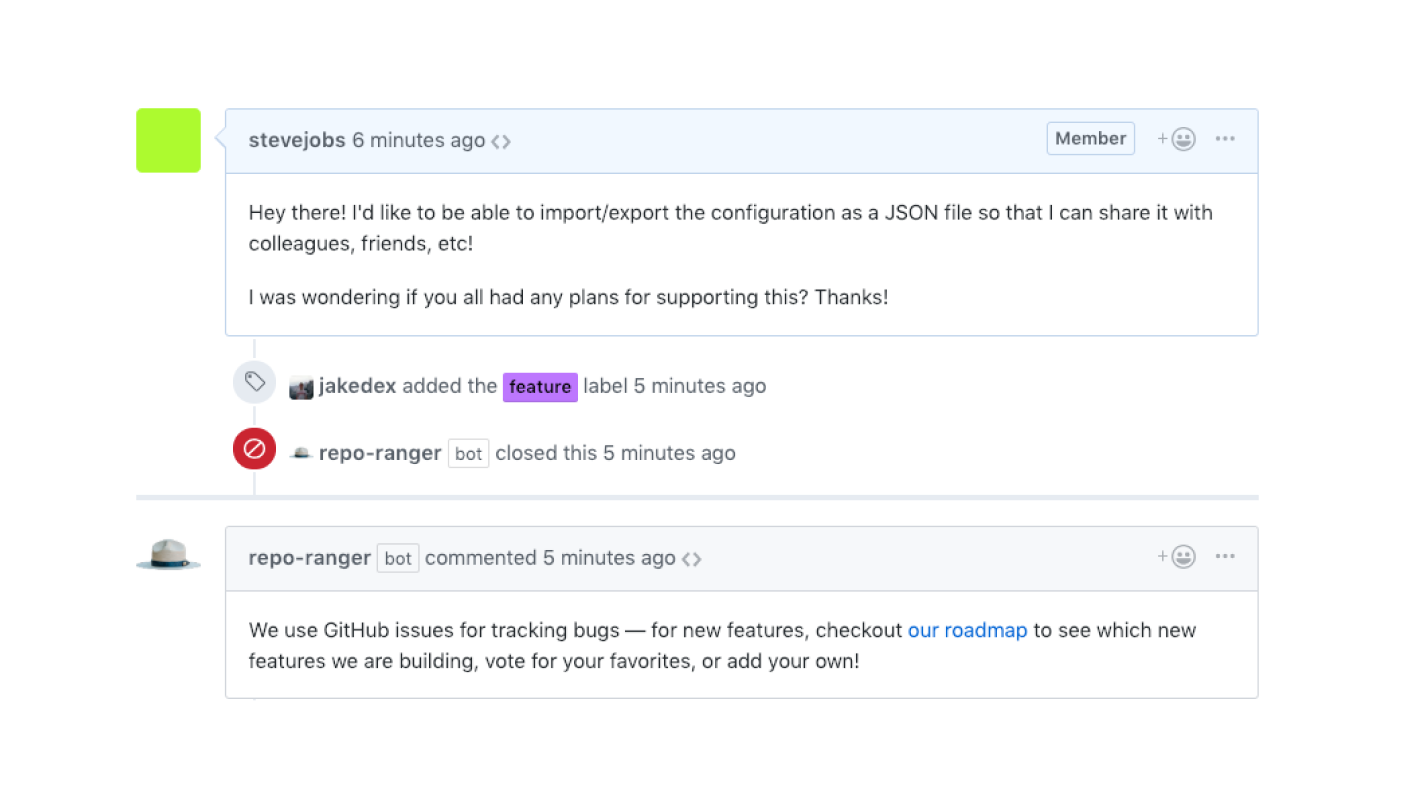Click the red closed-issue icon

point(254,449)
